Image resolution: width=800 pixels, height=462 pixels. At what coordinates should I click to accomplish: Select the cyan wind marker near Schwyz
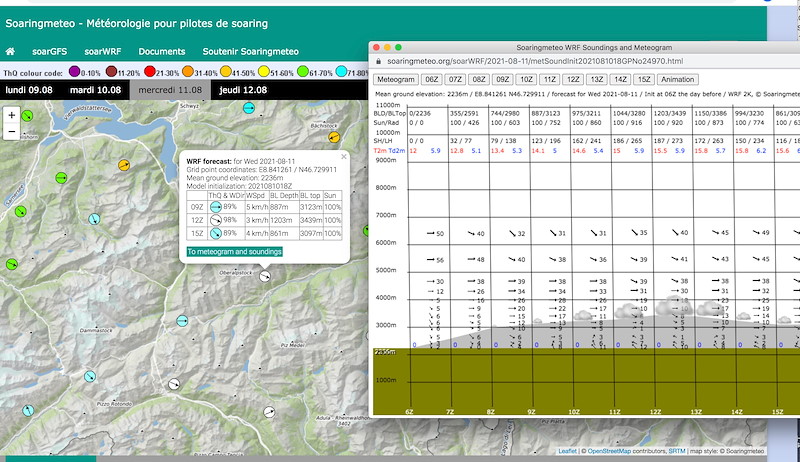click(248, 108)
